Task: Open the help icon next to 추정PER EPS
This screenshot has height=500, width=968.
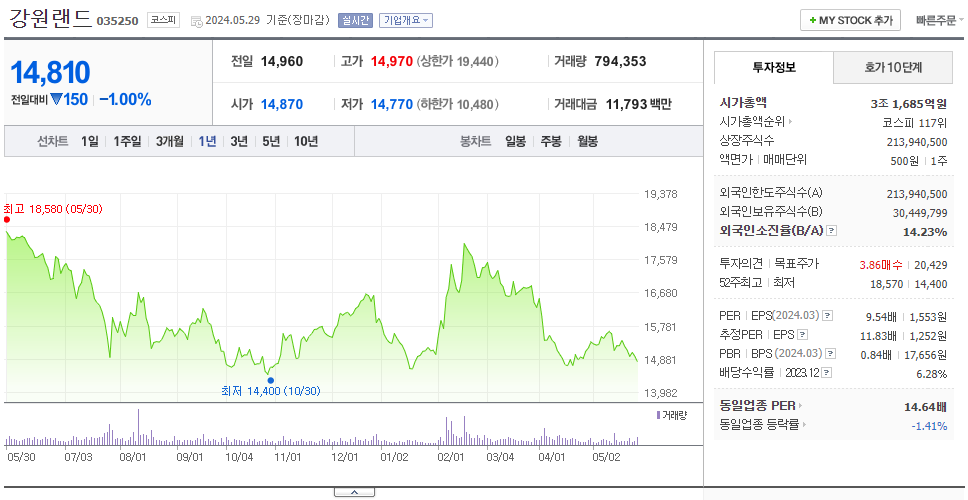Action: (802, 335)
